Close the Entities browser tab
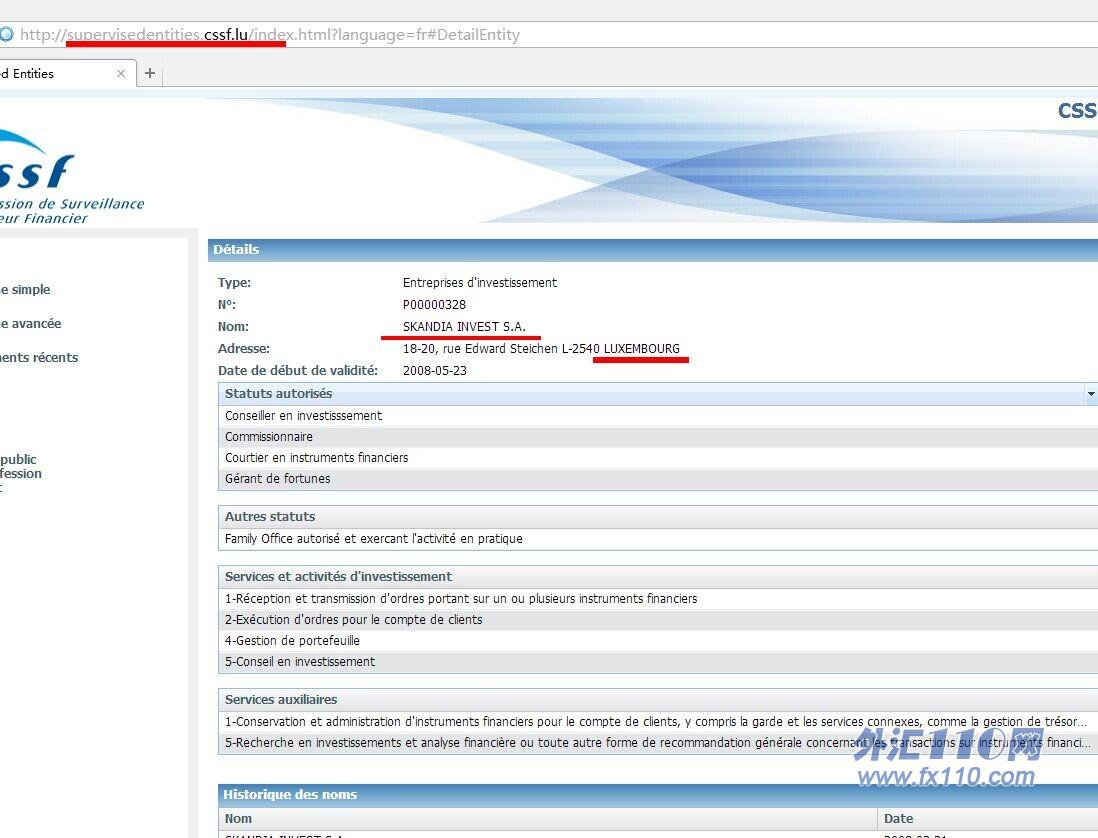 click(121, 74)
